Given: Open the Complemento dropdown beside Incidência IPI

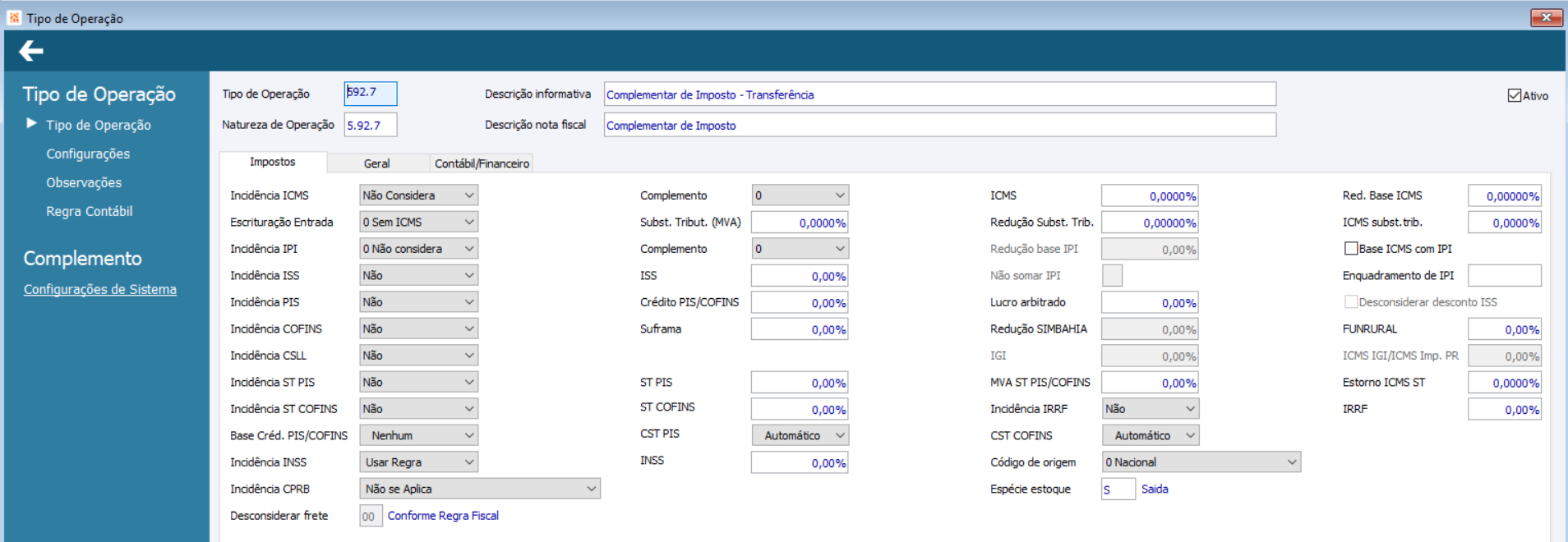Looking at the screenshot, I should 800,249.
